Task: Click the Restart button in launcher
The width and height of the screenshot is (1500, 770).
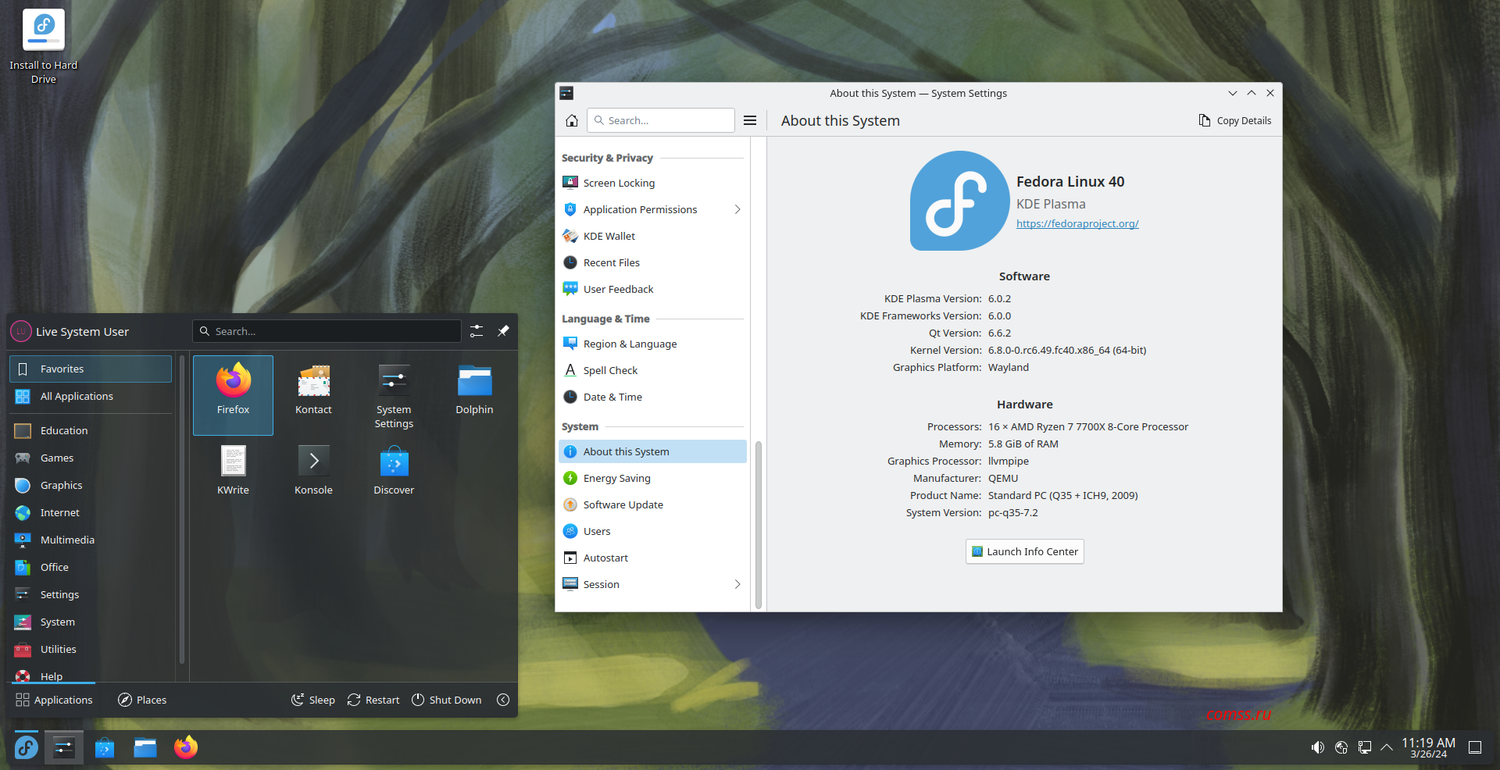Action: 373,700
